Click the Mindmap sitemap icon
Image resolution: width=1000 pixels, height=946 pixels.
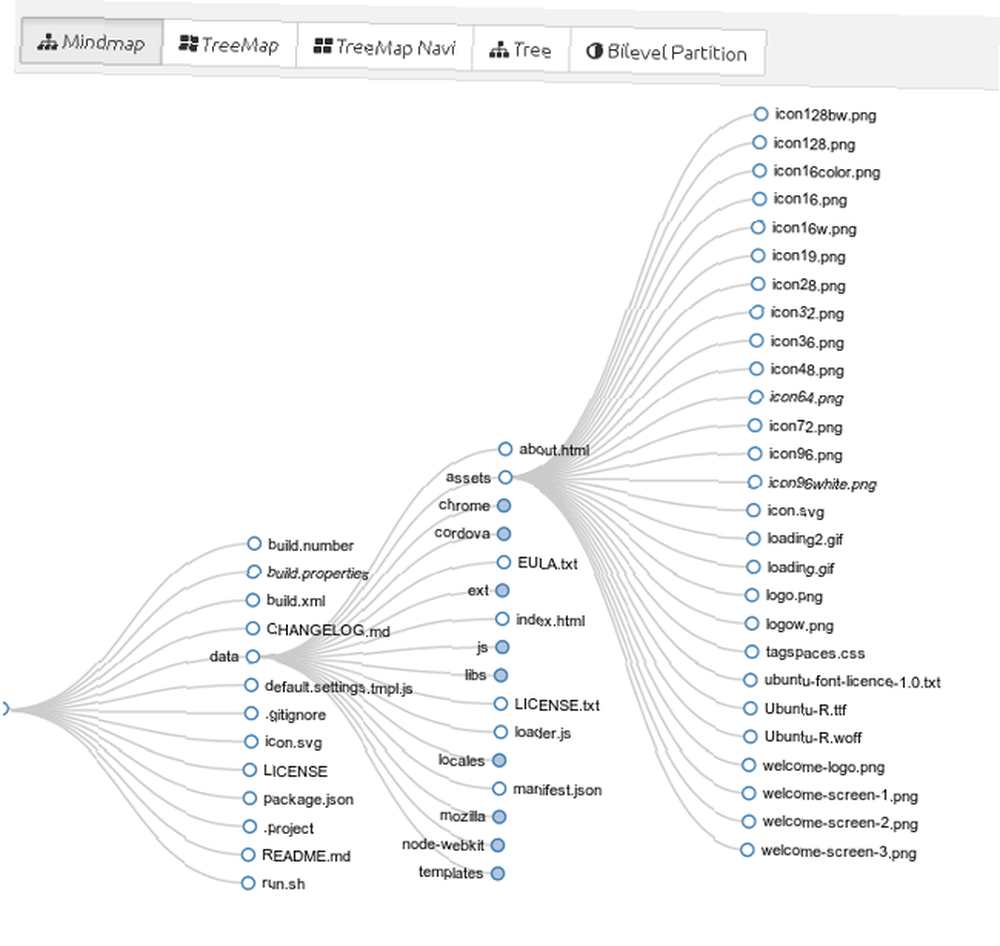pyautogui.click(x=47, y=43)
